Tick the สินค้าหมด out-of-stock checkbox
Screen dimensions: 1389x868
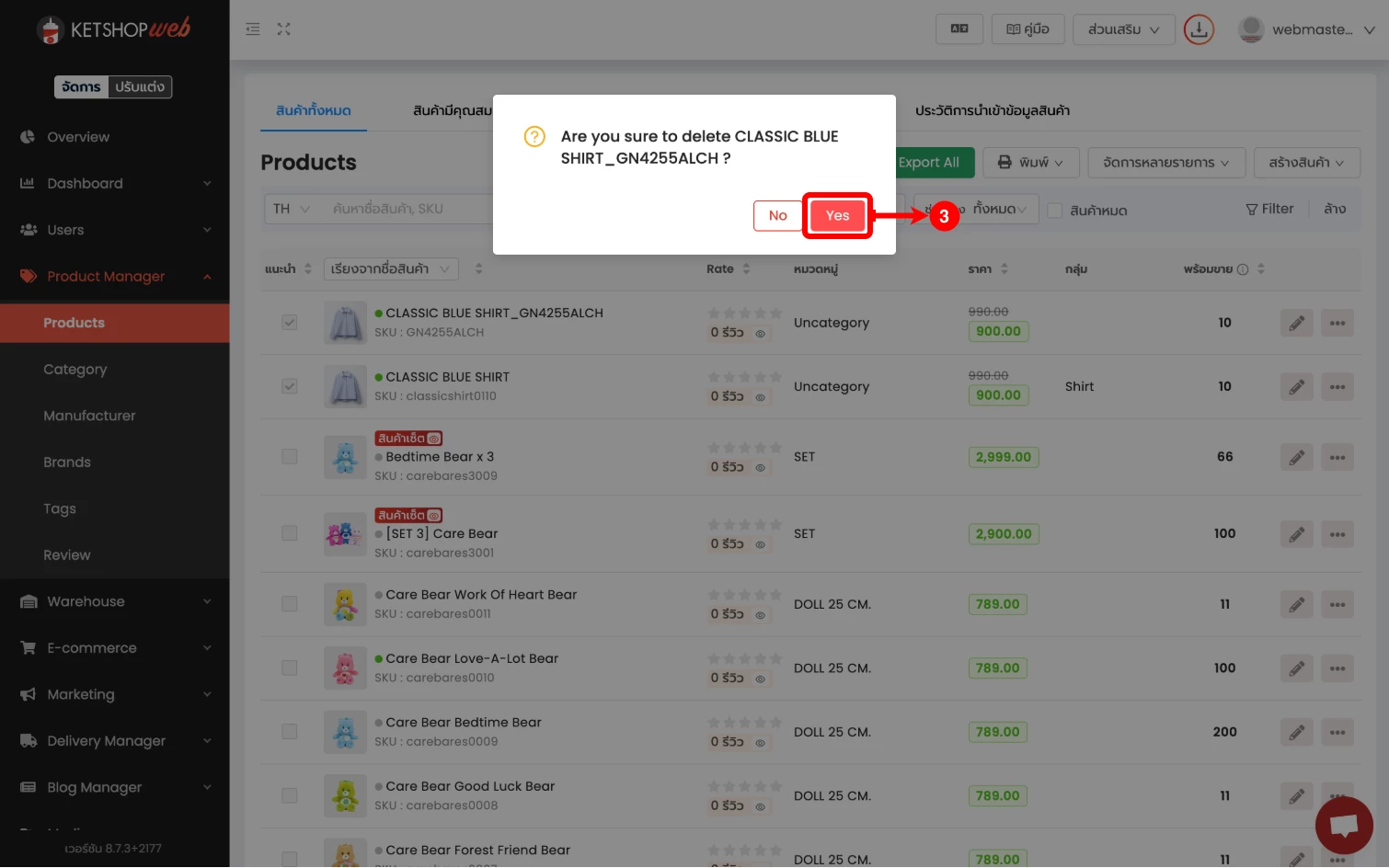(x=1055, y=211)
